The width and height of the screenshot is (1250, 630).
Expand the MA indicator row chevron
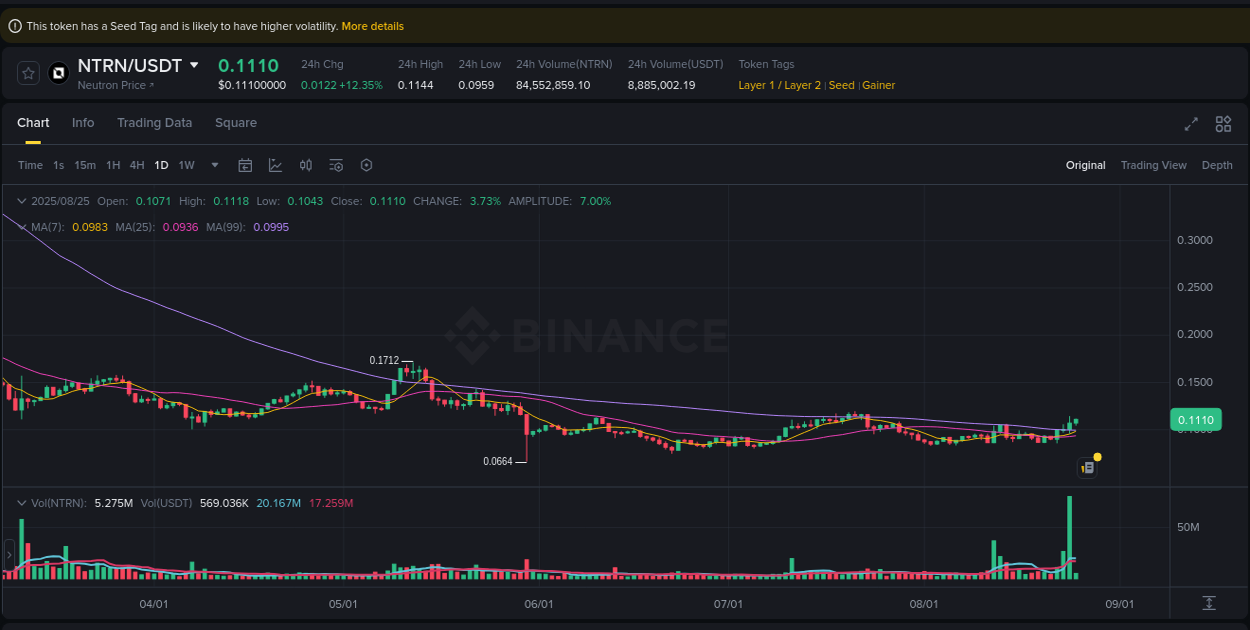tap(20, 227)
